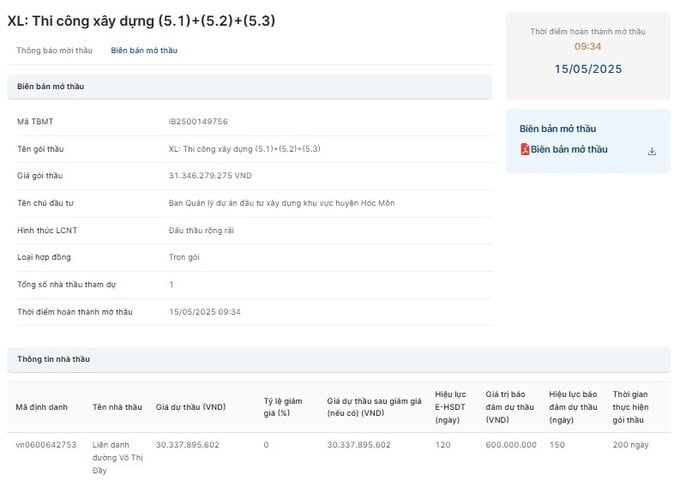Open the Thông báo mời thầu tab
680x481 pixels.
click(54, 50)
